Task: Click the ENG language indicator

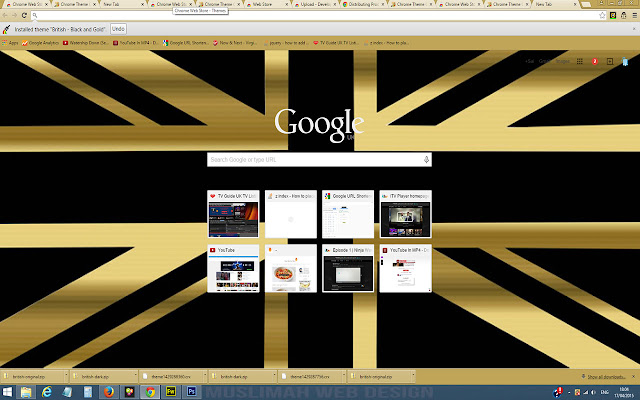Action: [x=604, y=392]
